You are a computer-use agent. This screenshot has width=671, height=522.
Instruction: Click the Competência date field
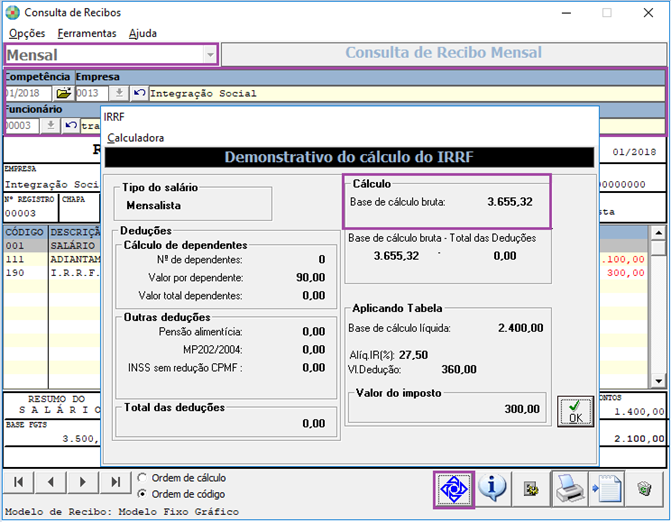[28, 93]
